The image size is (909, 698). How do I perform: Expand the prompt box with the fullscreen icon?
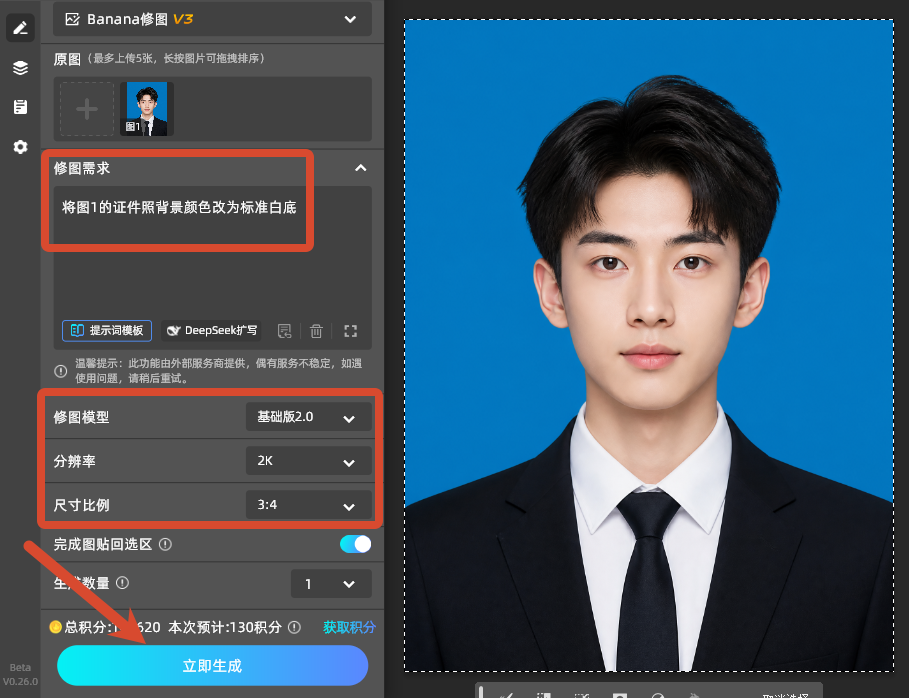coord(350,331)
